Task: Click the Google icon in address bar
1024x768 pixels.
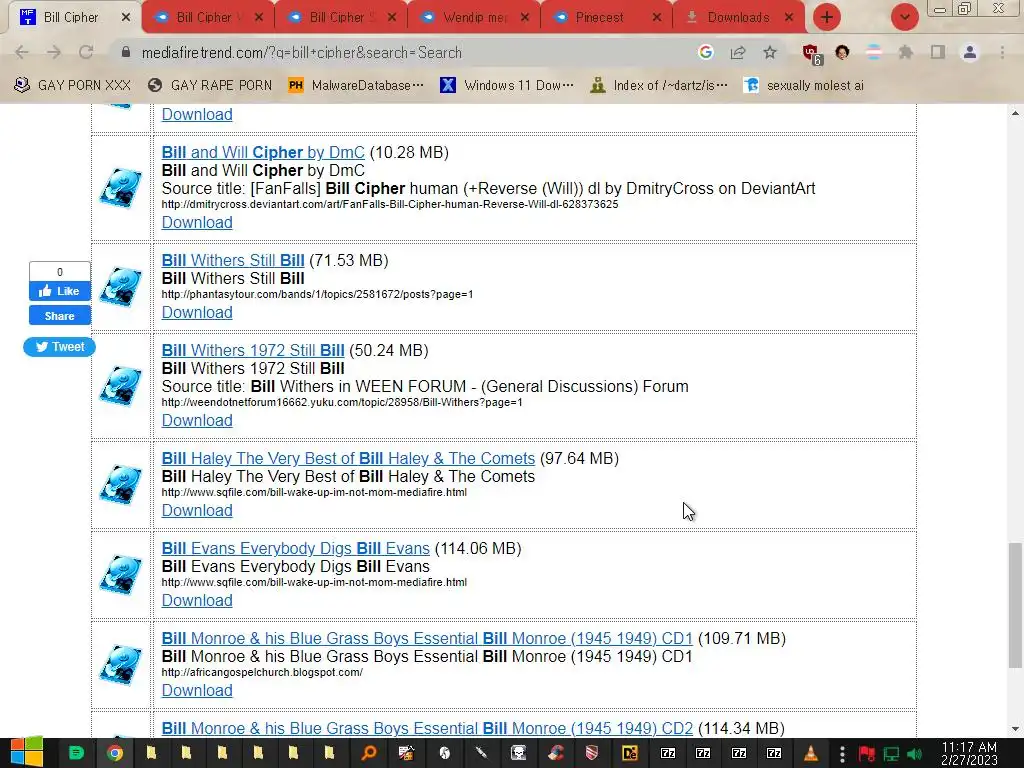Action: tap(705, 52)
